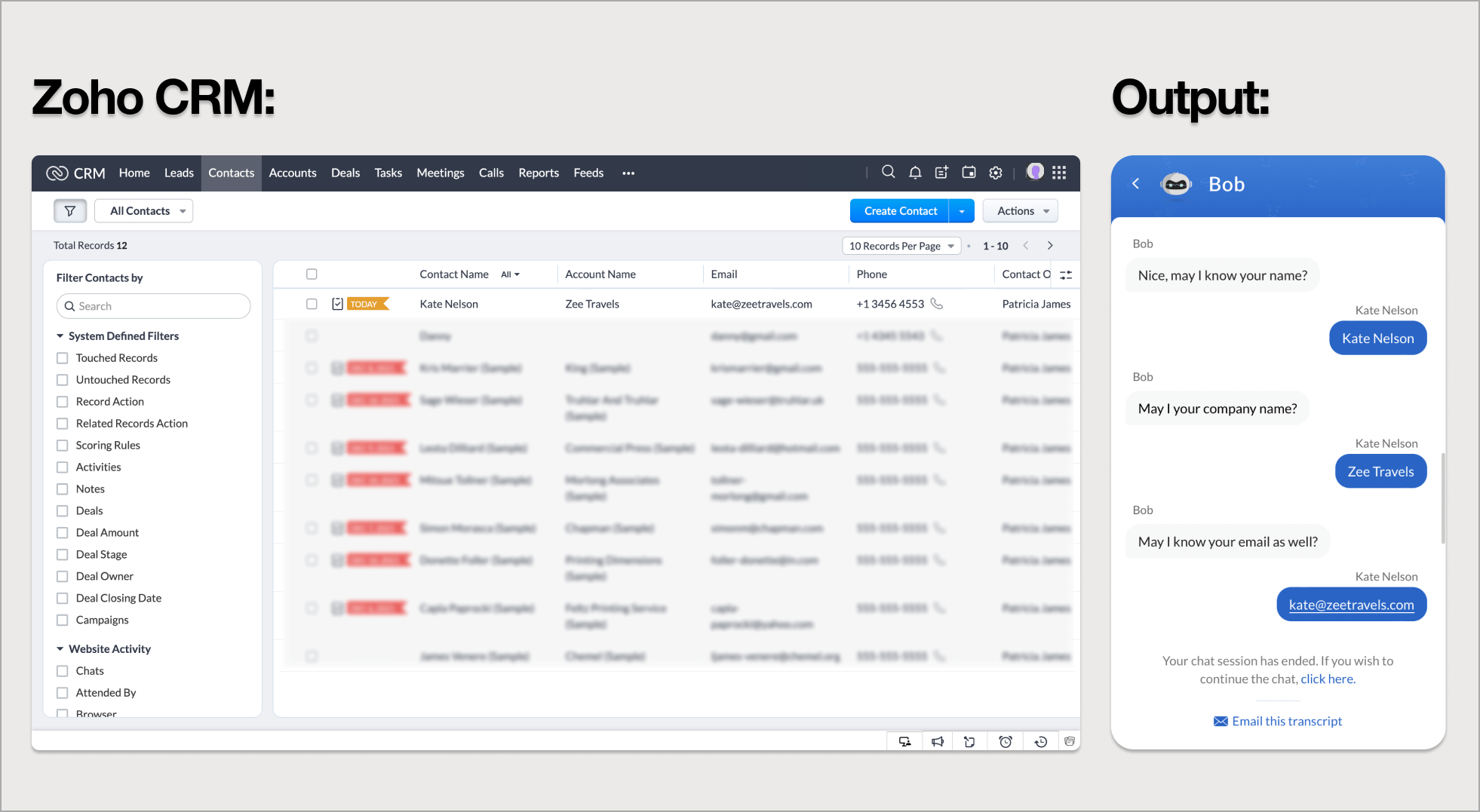Go back using the chat back arrow
The width and height of the screenshot is (1480, 812).
[x=1135, y=183]
